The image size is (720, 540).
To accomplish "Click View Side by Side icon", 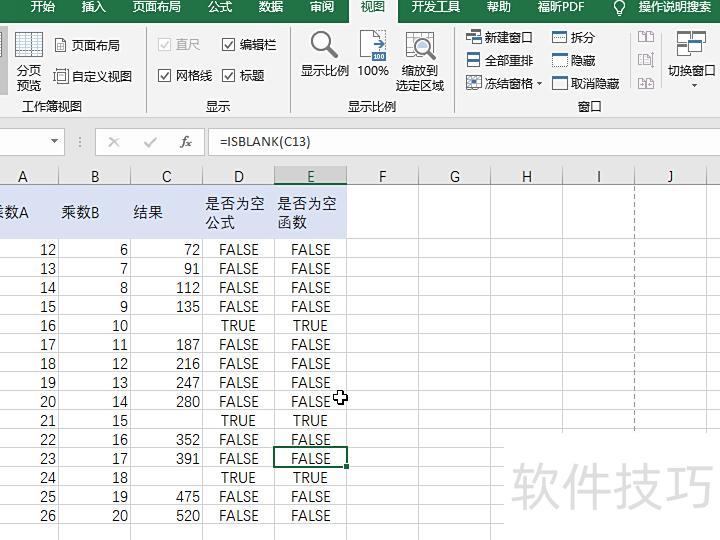I will [646, 36].
